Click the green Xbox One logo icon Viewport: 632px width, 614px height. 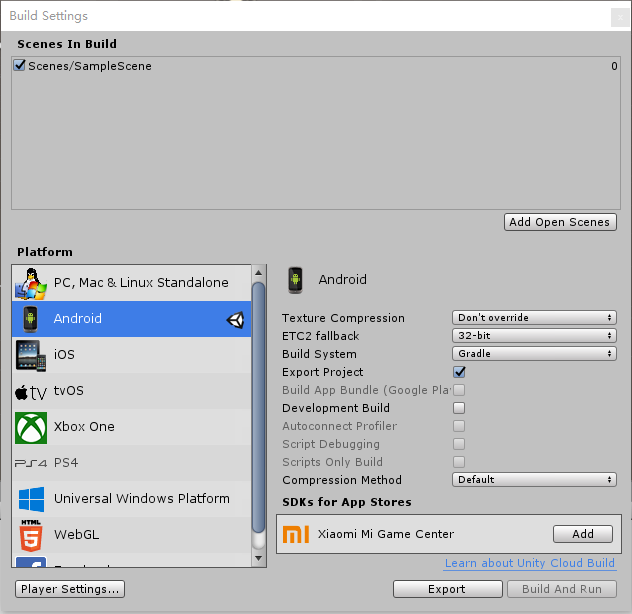tap(31, 427)
